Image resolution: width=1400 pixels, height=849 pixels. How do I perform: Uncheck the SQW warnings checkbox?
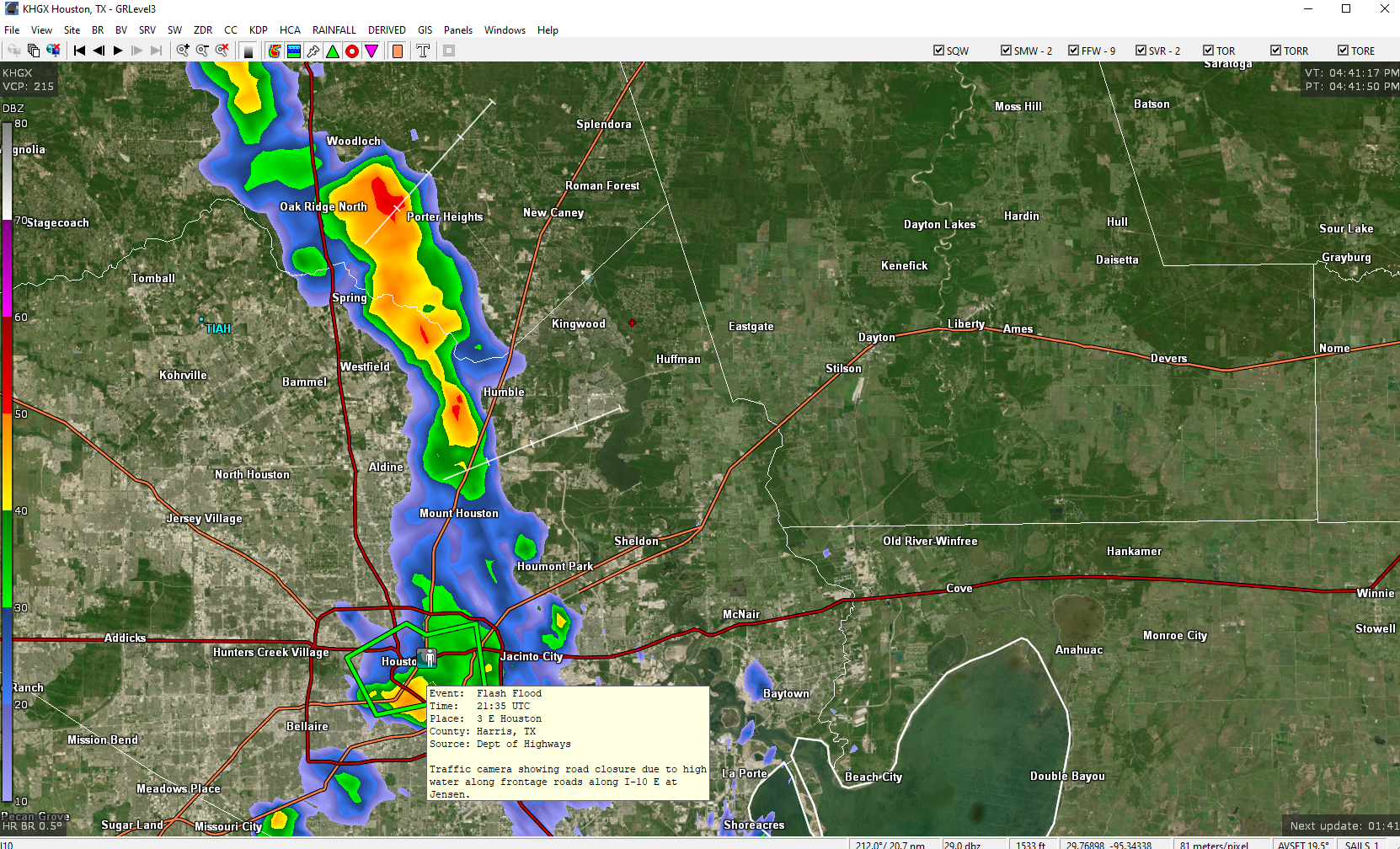pyautogui.click(x=938, y=51)
